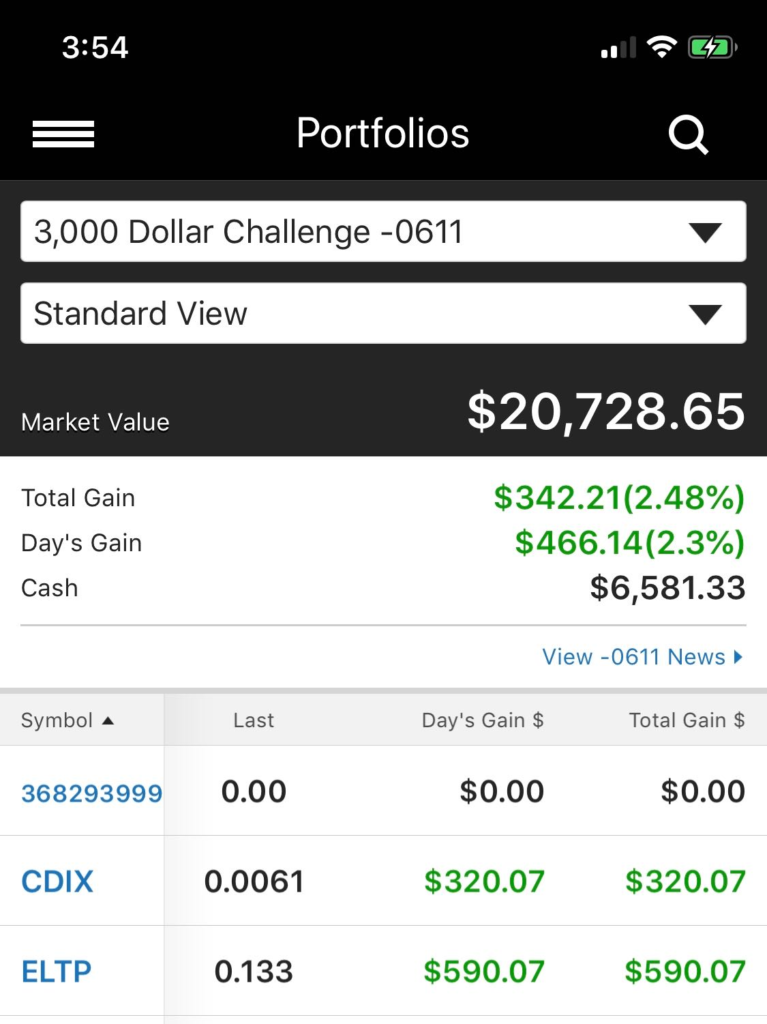This screenshot has height=1024, width=767.
Task: Open the 3,000 Dollar Challenge portfolio dropdown
Action: (x=384, y=232)
